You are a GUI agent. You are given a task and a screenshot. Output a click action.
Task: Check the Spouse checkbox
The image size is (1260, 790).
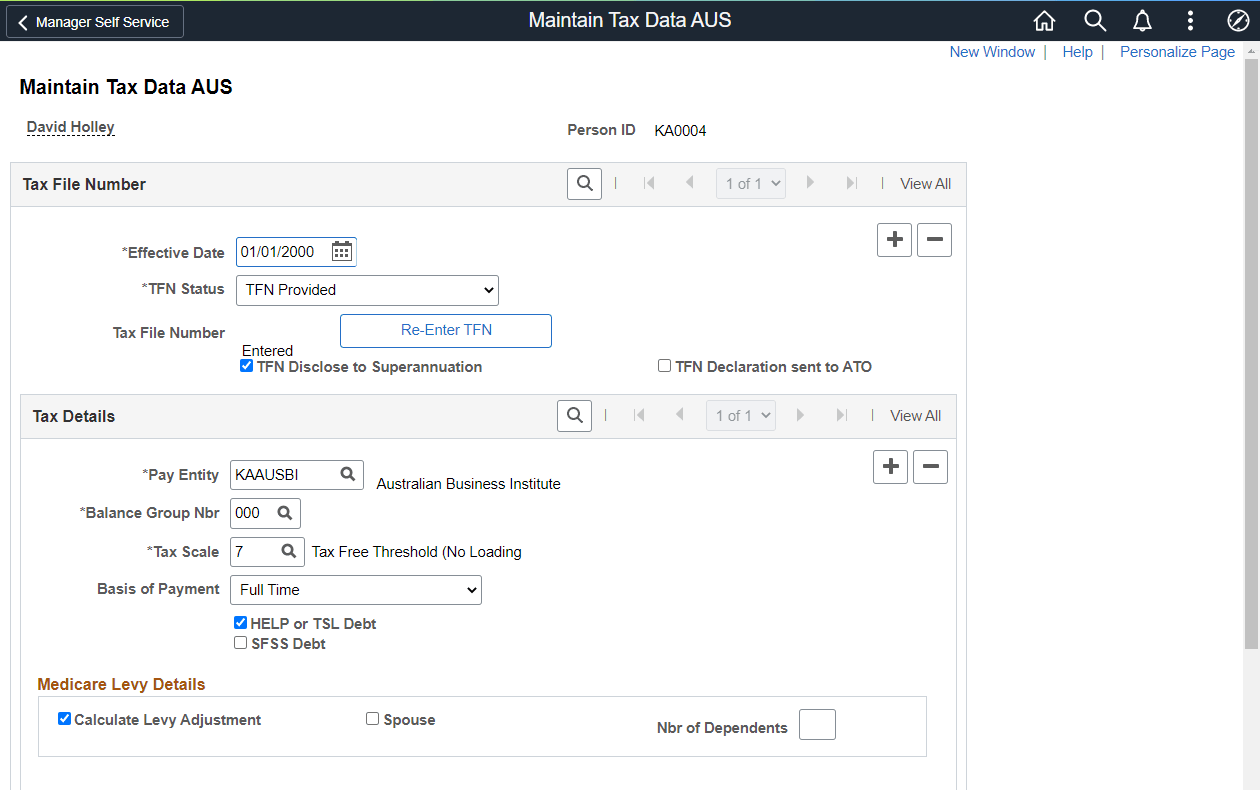[372, 718]
